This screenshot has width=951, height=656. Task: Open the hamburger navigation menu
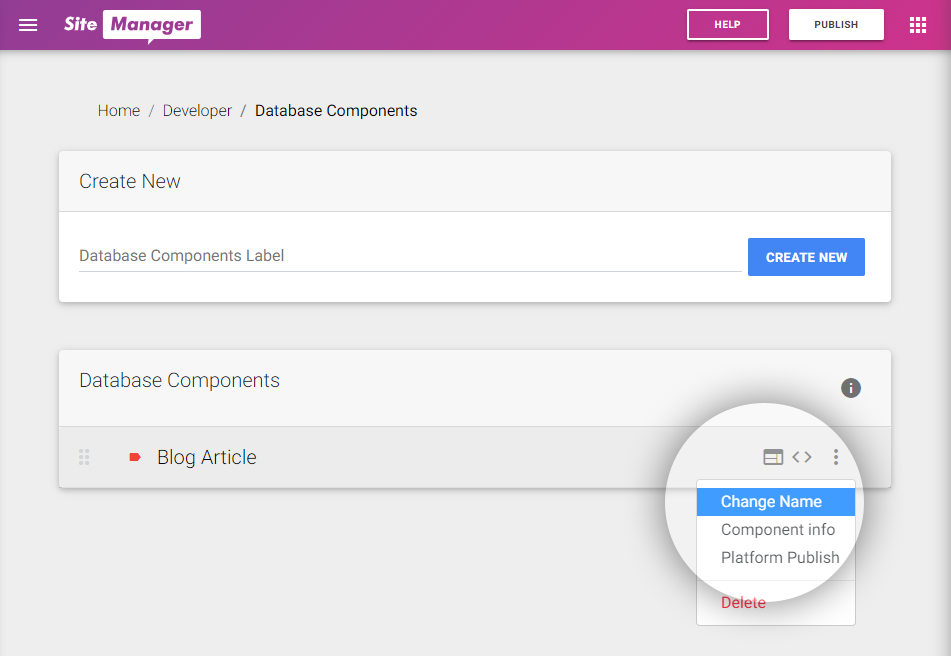pyautogui.click(x=28, y=25)
